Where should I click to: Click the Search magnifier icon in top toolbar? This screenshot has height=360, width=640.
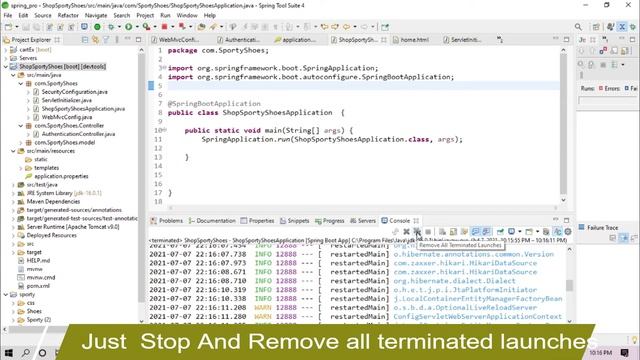[578, 27]
